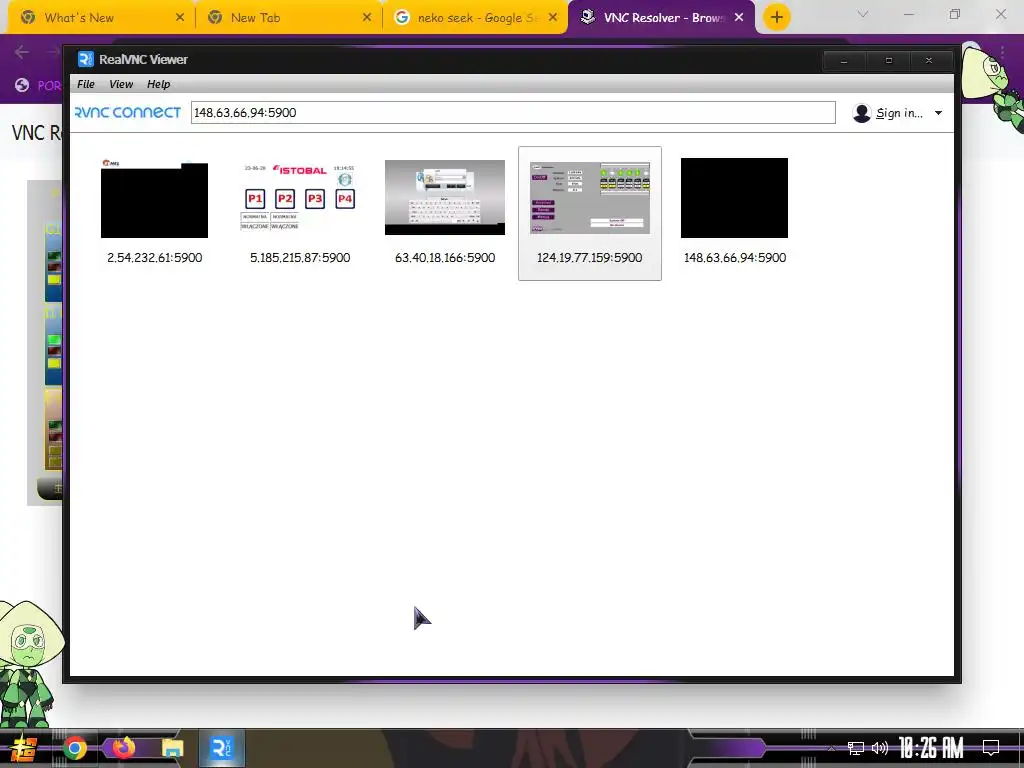Select the 148.63.66.94:5900 black thumbnail
This screenshot has height=768, width=1024.
[x=734, y=198]
